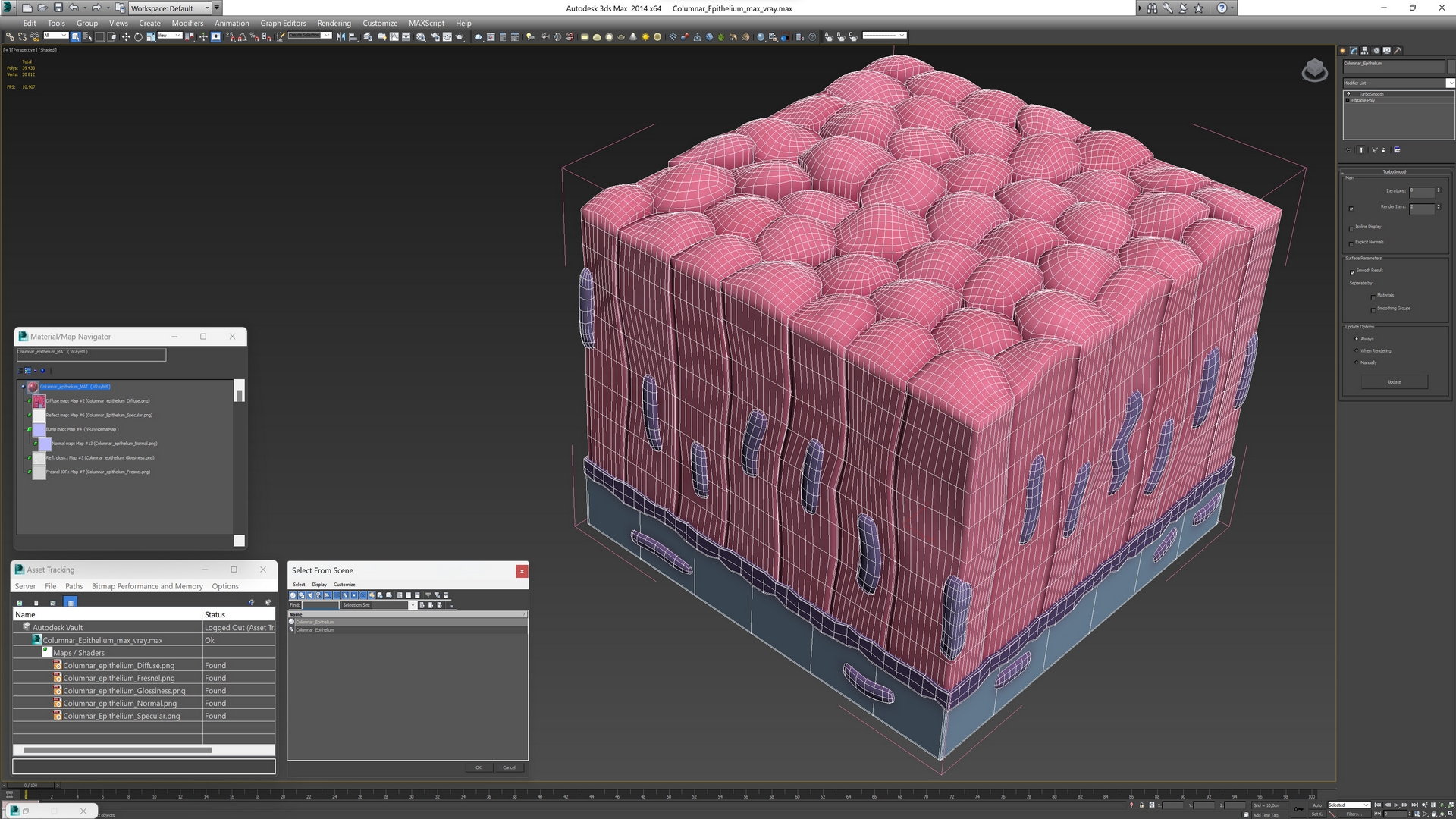Open the Bitmap Performance and Memory menu
This screenshot has width=1456, height=819.
[147, 586]
